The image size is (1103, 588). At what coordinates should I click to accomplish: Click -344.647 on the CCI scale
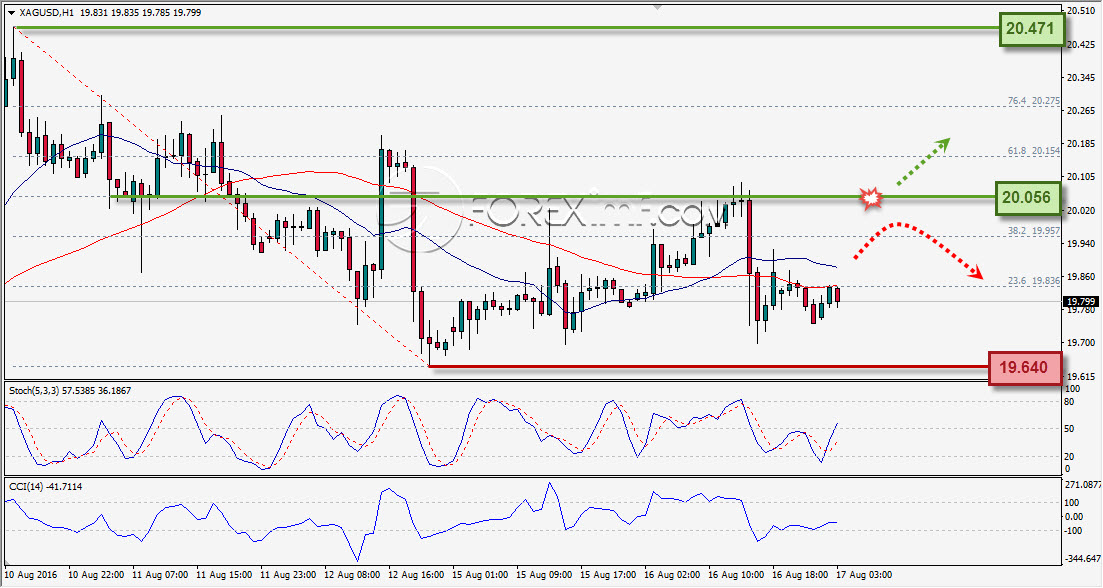(x=1083, y=559)
